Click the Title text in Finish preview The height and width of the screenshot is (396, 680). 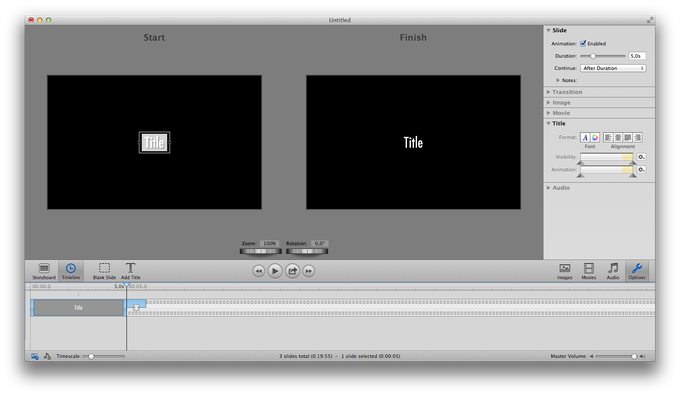[x=413, y=142]
